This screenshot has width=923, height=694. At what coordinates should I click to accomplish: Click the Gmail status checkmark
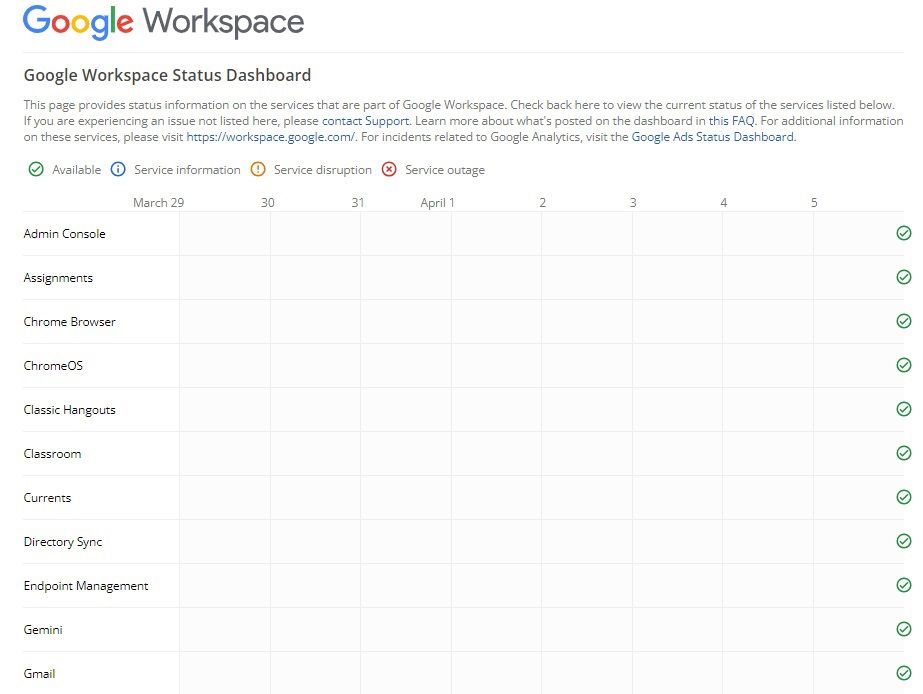(904, 673)
